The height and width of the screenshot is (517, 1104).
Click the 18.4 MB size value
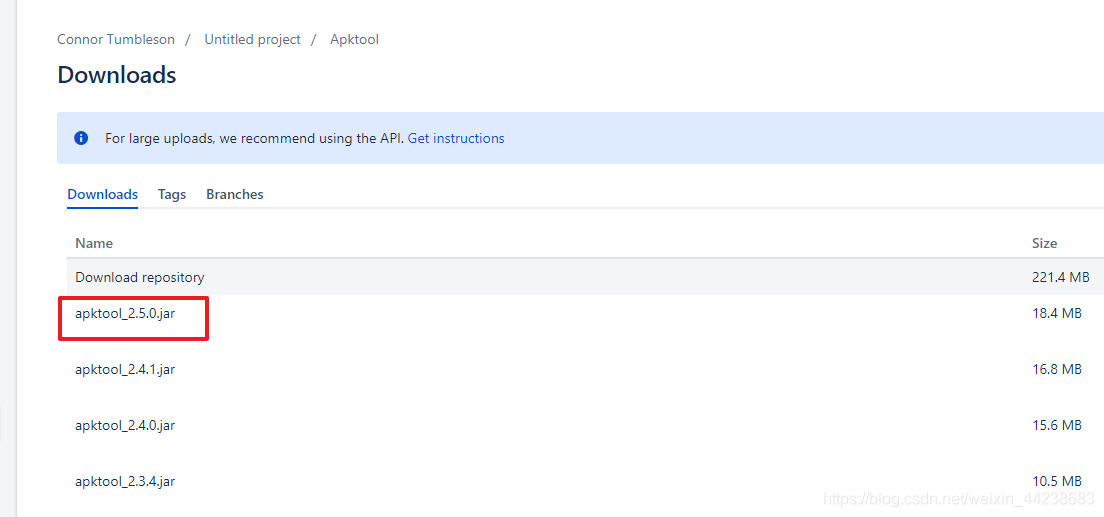(1056, 313)
